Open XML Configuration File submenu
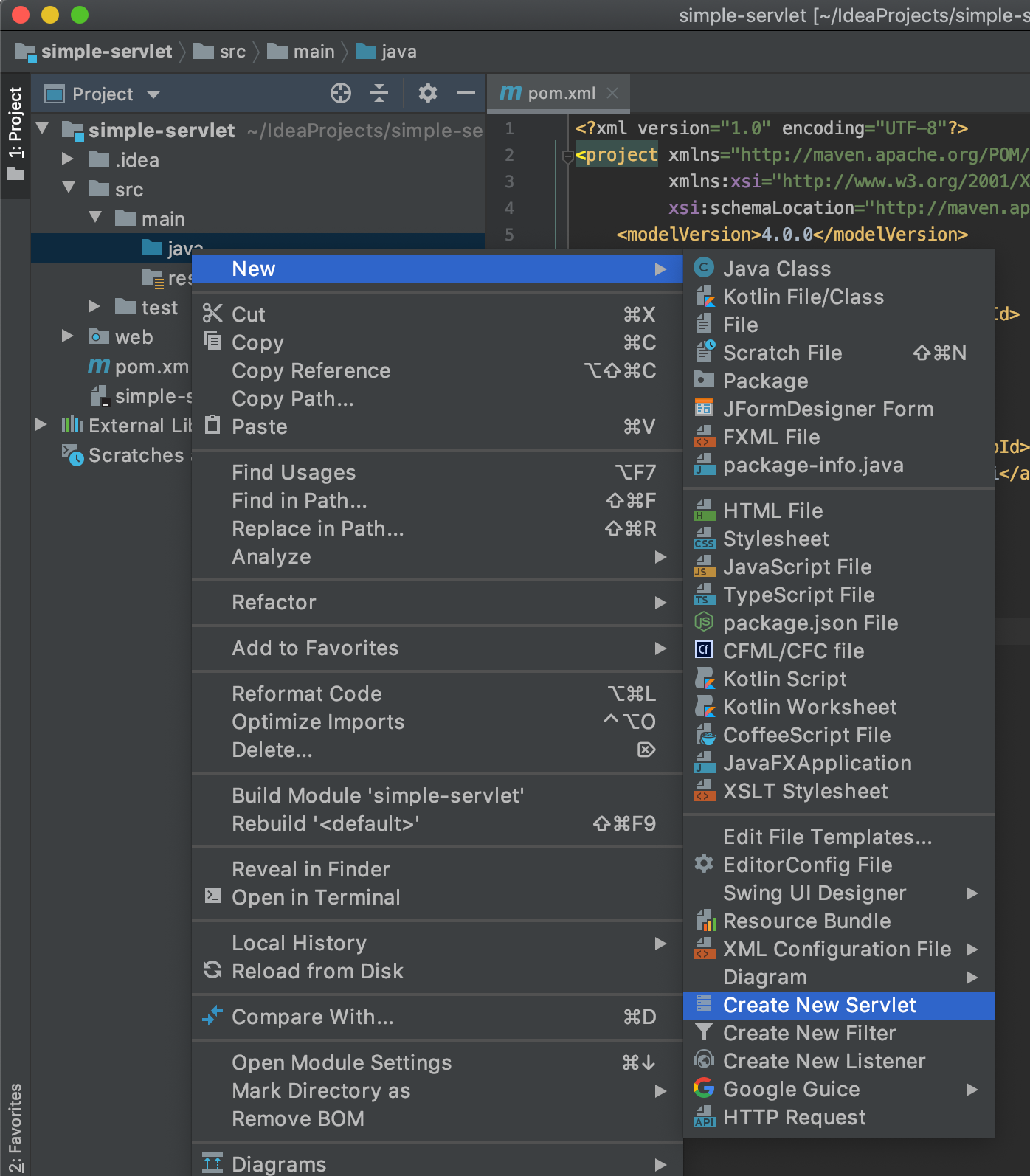Image resolution: width=1030 pixels, height=1176 pixels. coord(839,949)
